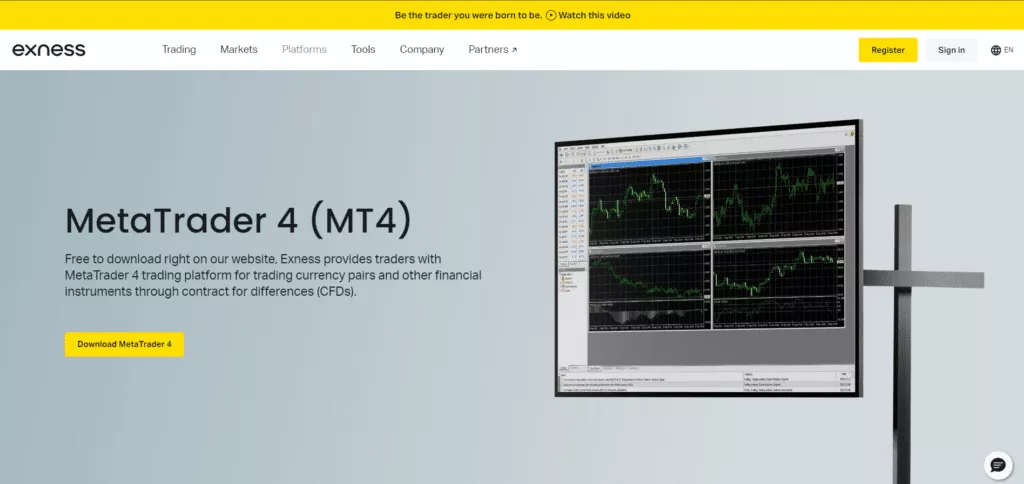Image resolution: width=1024 pixels, height=484 pixels.
Task: Click the play icon in banner
Action: [x=551, y=15]
